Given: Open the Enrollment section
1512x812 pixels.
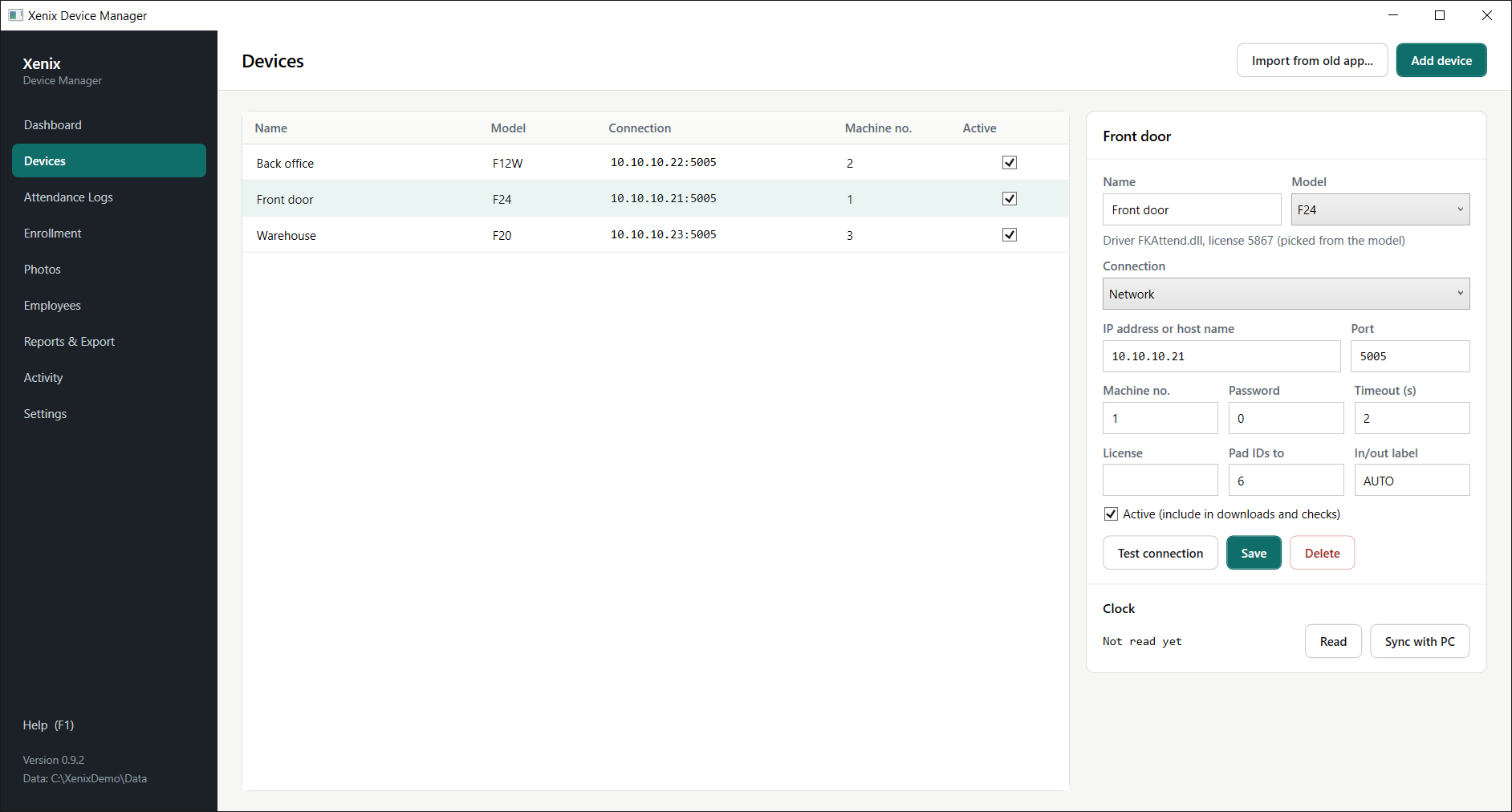Looking at the screenshot, I should click(x=109, y=233).
